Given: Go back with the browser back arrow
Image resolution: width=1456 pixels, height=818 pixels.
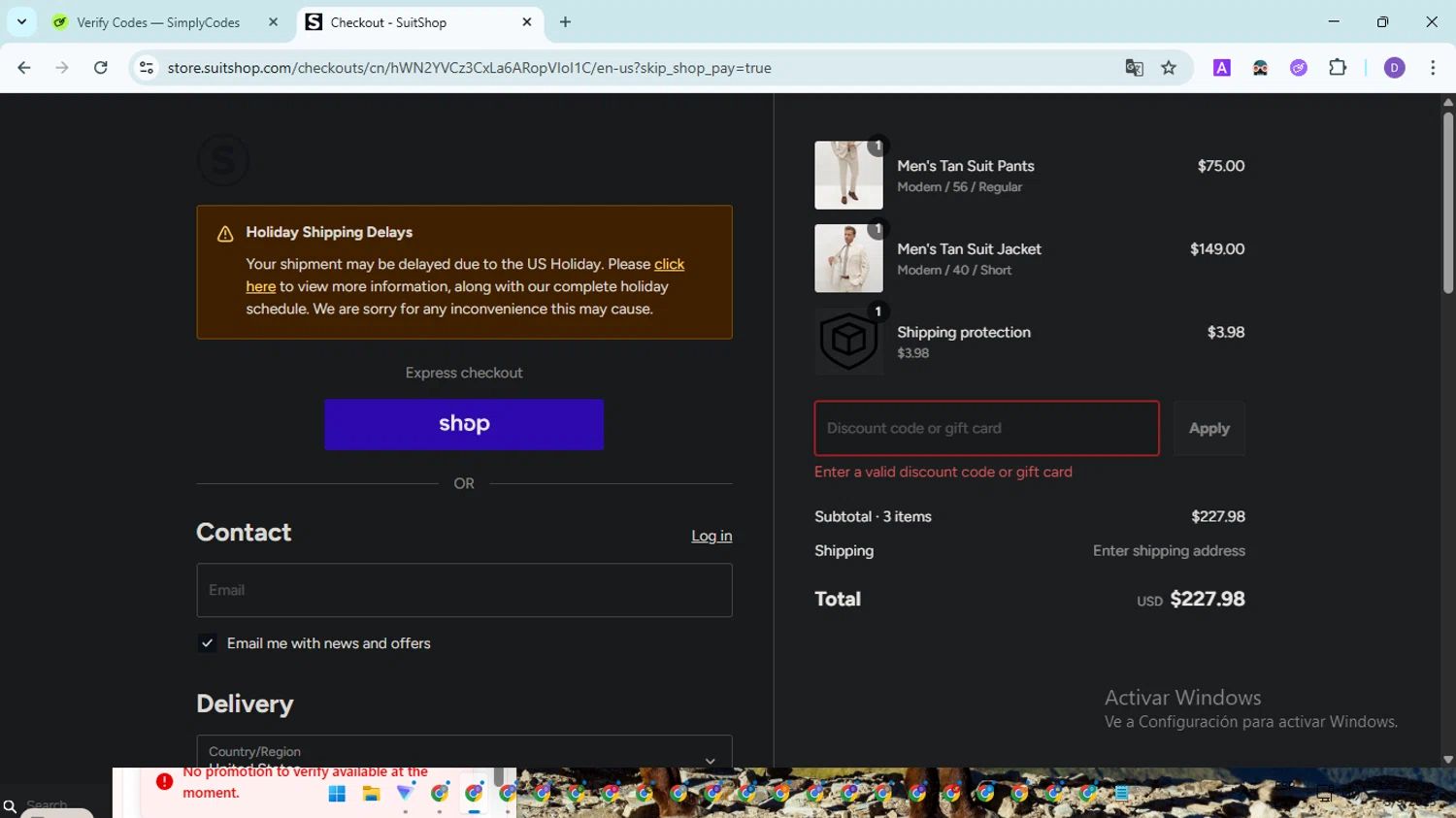Looking at the screenshot, I should (24, 68).
